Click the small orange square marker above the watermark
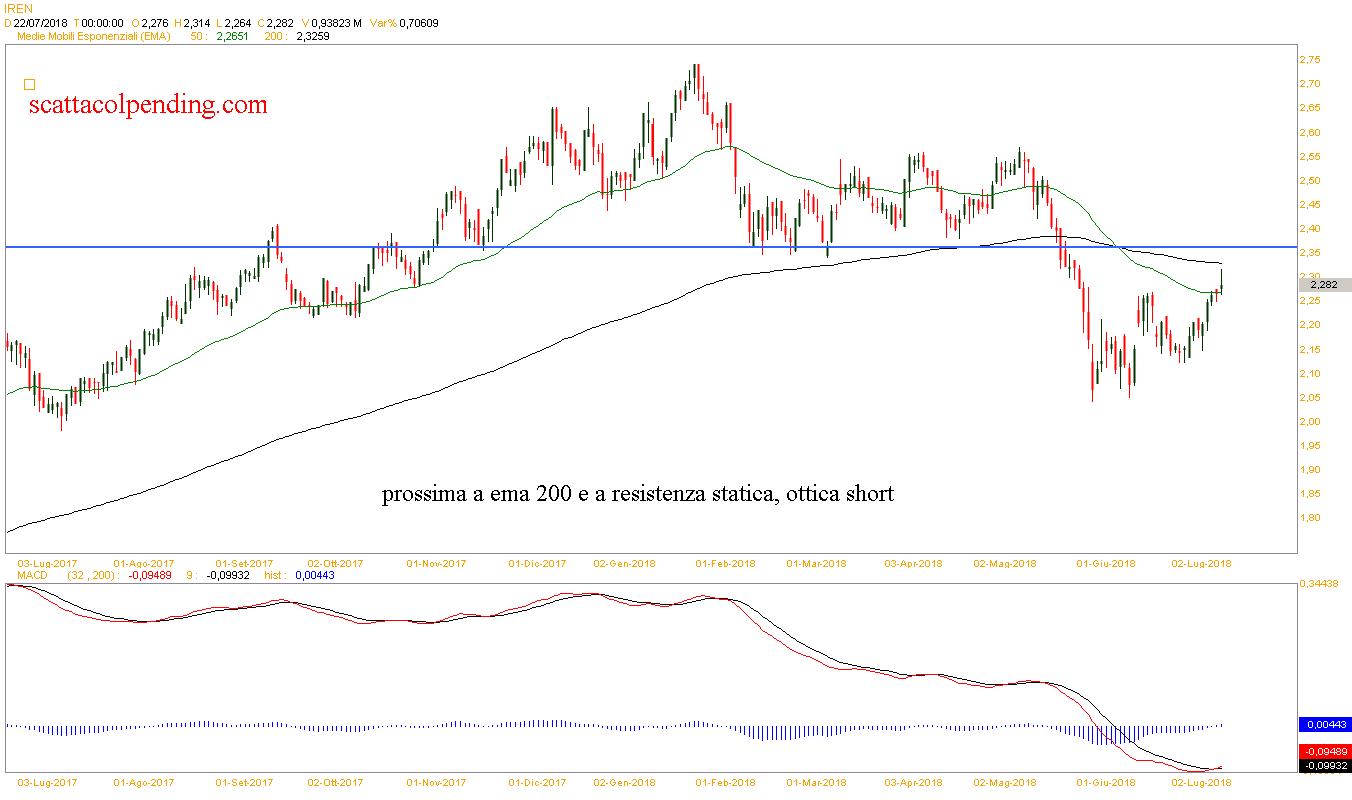This screenshot has height=800, width=1352. [x=29, y=85]
